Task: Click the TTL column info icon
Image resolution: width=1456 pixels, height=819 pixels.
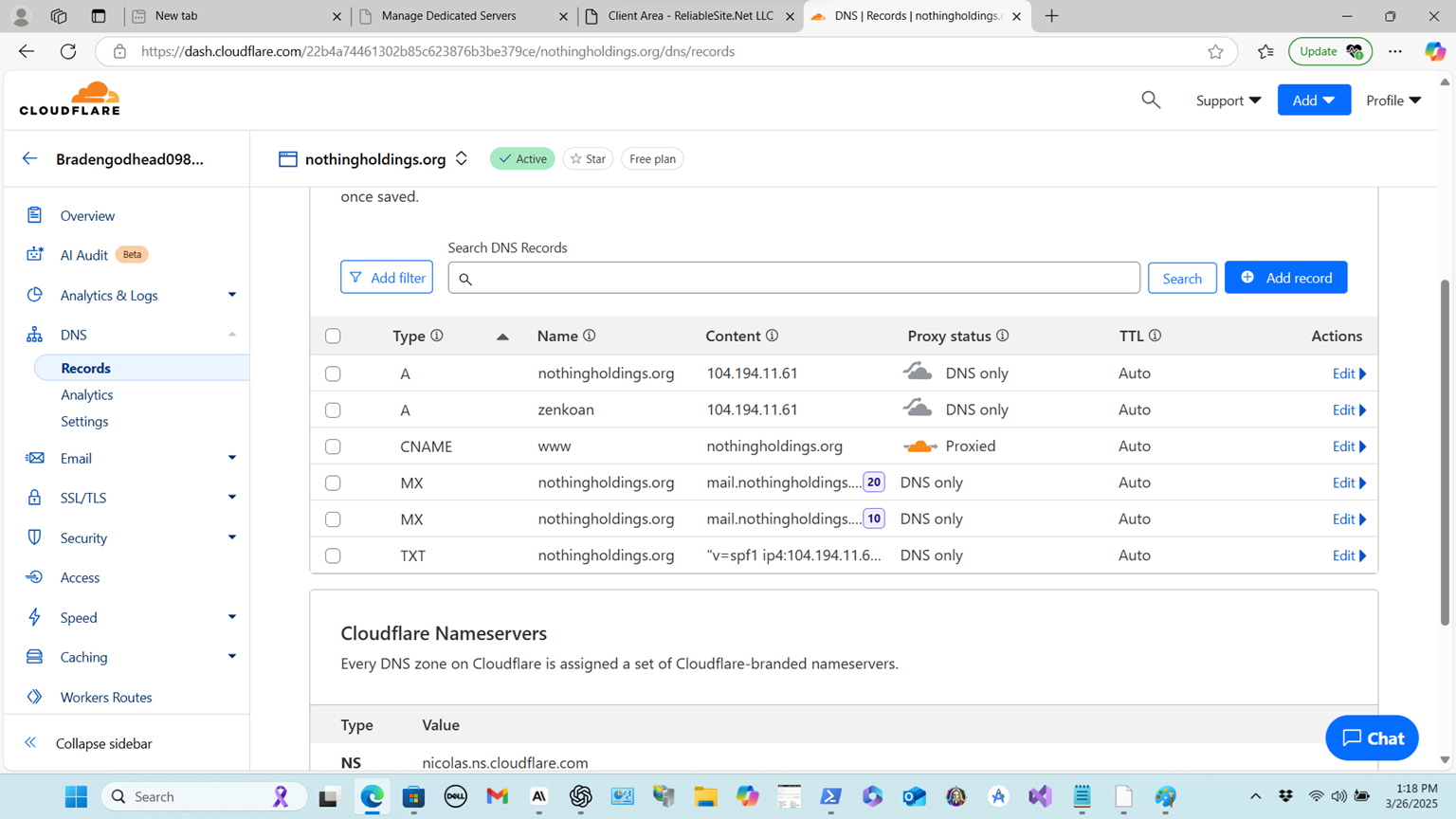Action: tap(1156, 336)
